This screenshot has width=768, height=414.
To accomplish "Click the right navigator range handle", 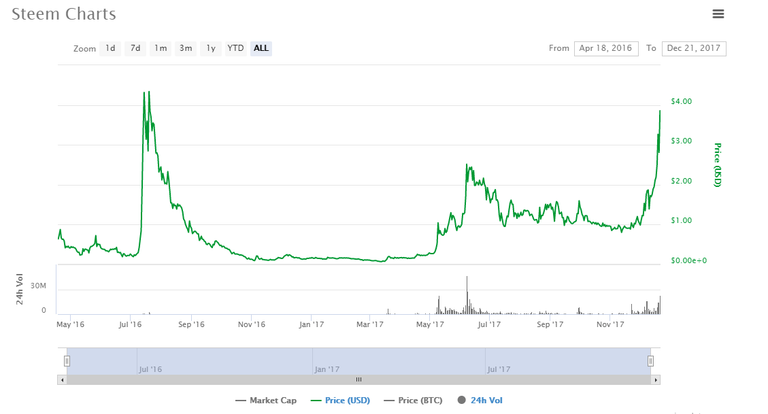I will click(650, 361).
